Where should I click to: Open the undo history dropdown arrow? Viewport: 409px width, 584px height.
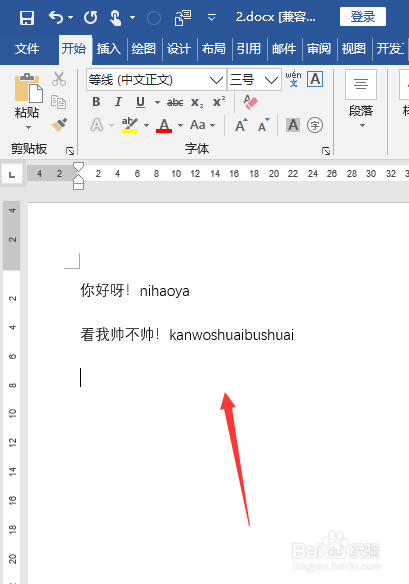70,18
